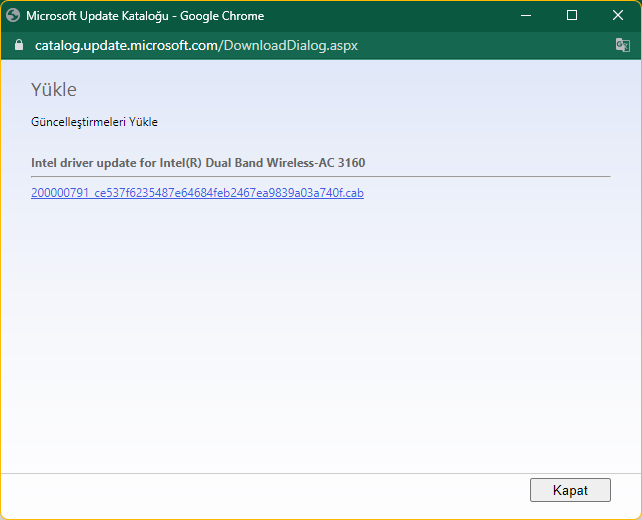Click the Yükle page heading
642x520 pixels.
(54, 90)
